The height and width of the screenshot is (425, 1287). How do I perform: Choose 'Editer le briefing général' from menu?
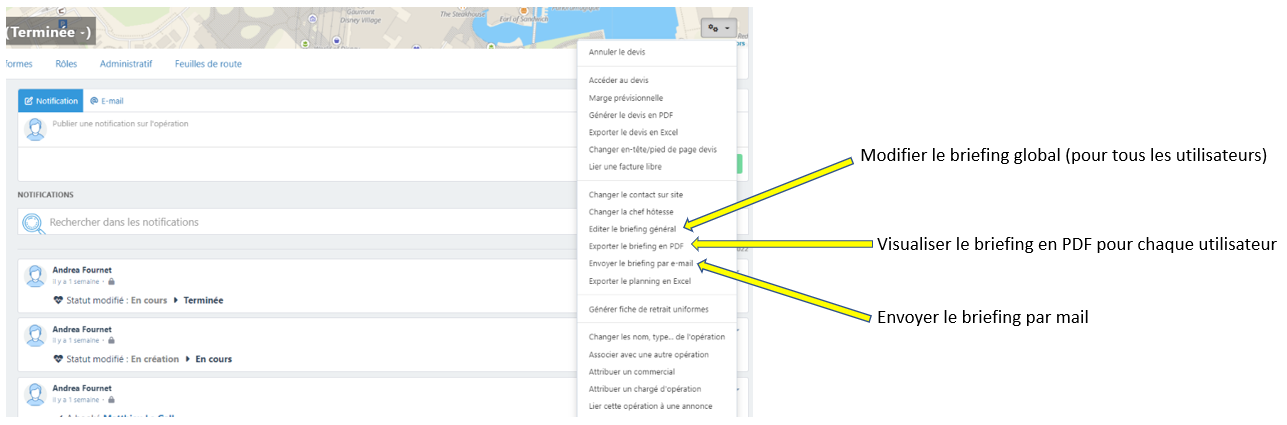tap(632, 229)
